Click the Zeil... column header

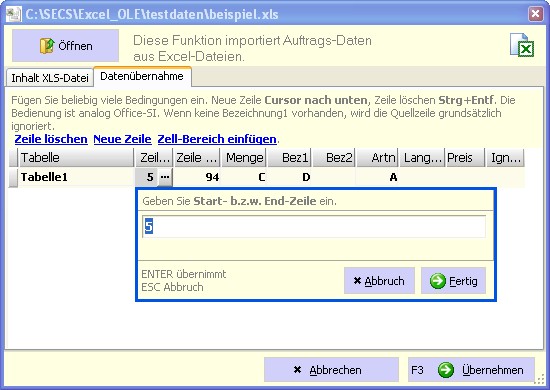click(154, 158)
